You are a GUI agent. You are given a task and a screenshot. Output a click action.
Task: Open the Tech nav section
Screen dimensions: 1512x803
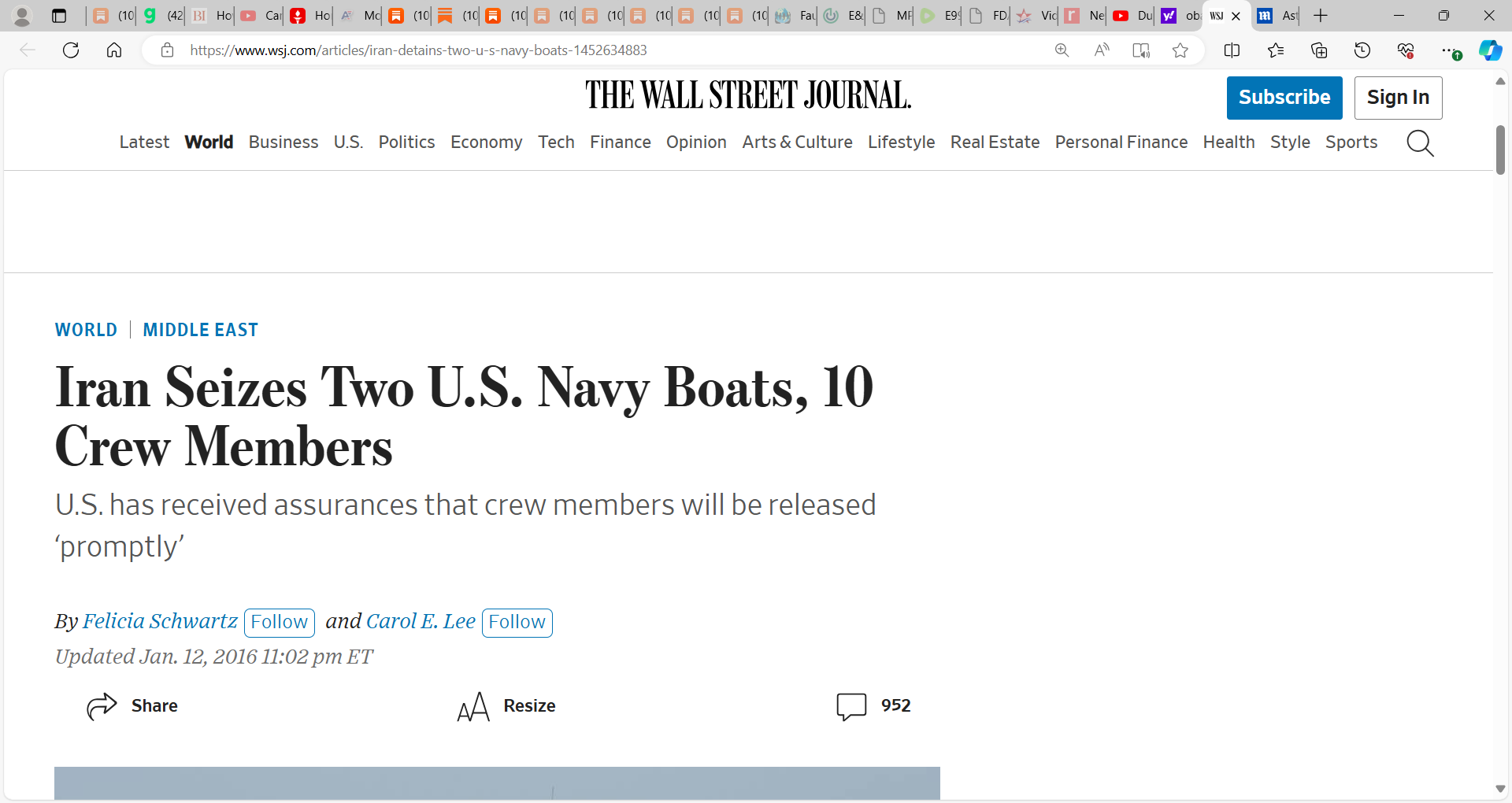[556, 142]
